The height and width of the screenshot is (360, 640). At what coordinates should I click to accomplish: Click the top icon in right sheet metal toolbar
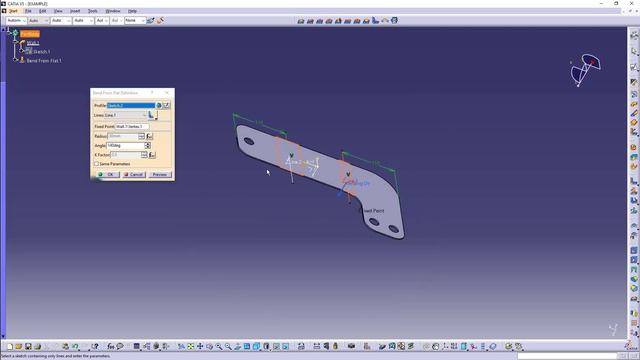point(634,36)
